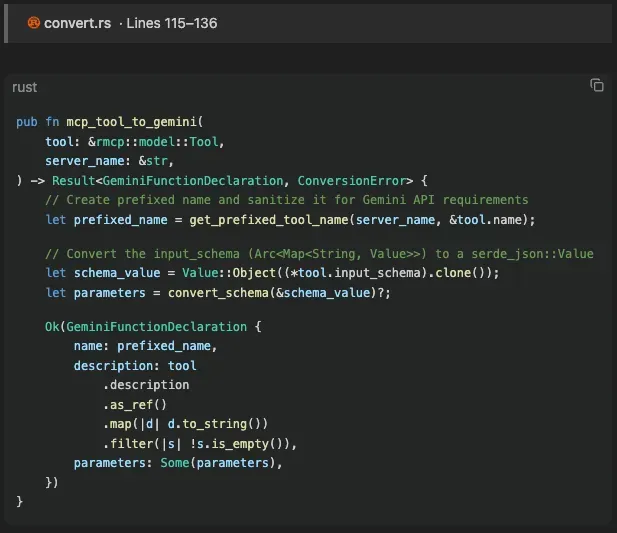The image size is (617, 533).
Task: Click the 'Convert the input_schema' comment line
Action: [x=319, y=254]
